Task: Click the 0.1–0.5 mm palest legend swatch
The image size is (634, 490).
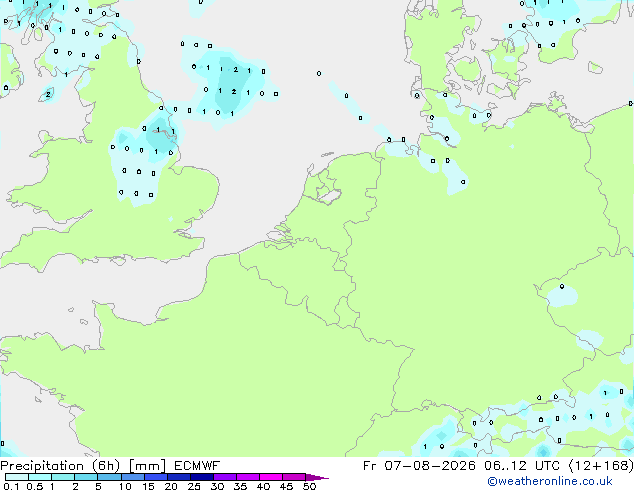Action: tap(17, 477)
